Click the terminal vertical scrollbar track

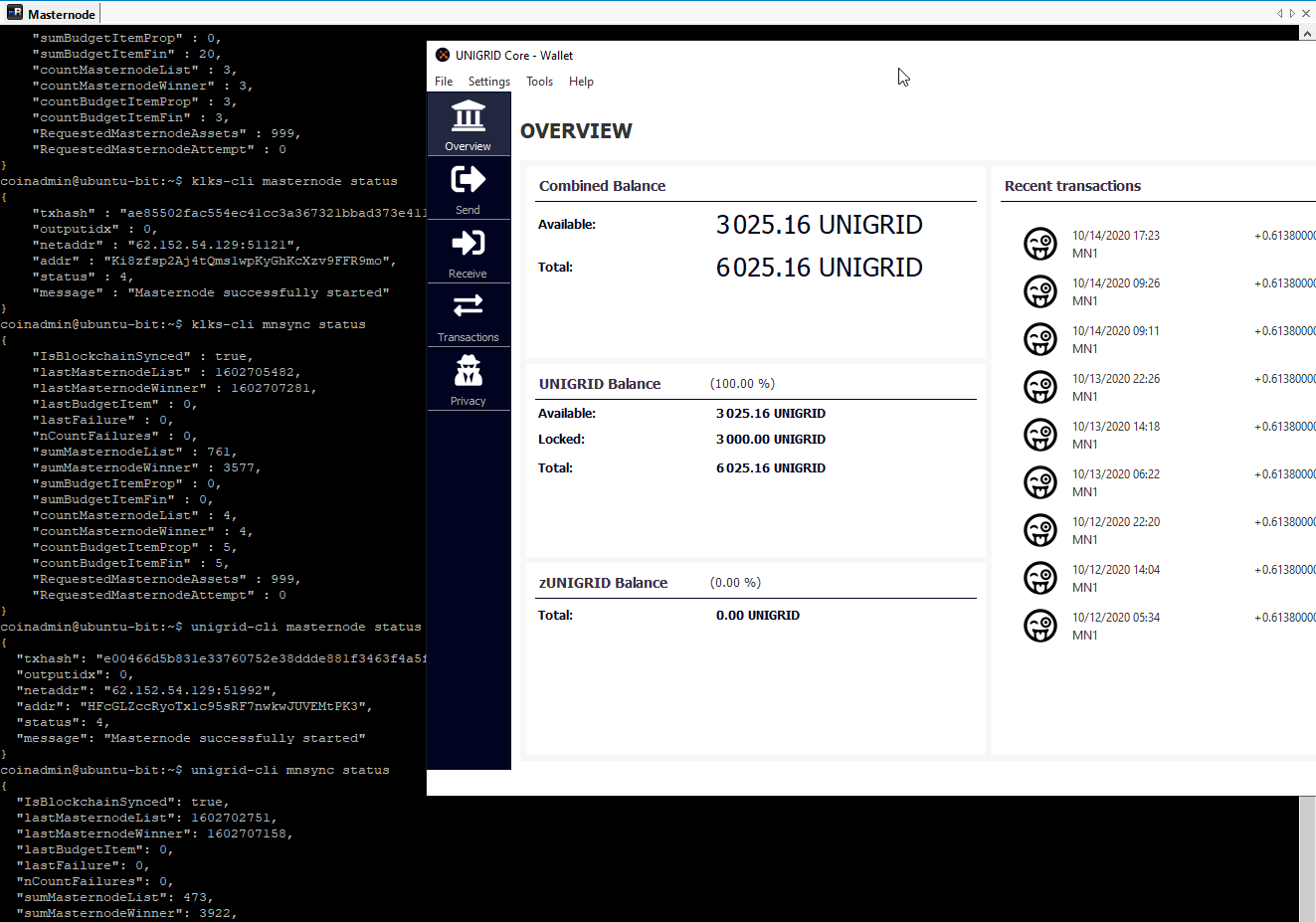point(1307,859)
